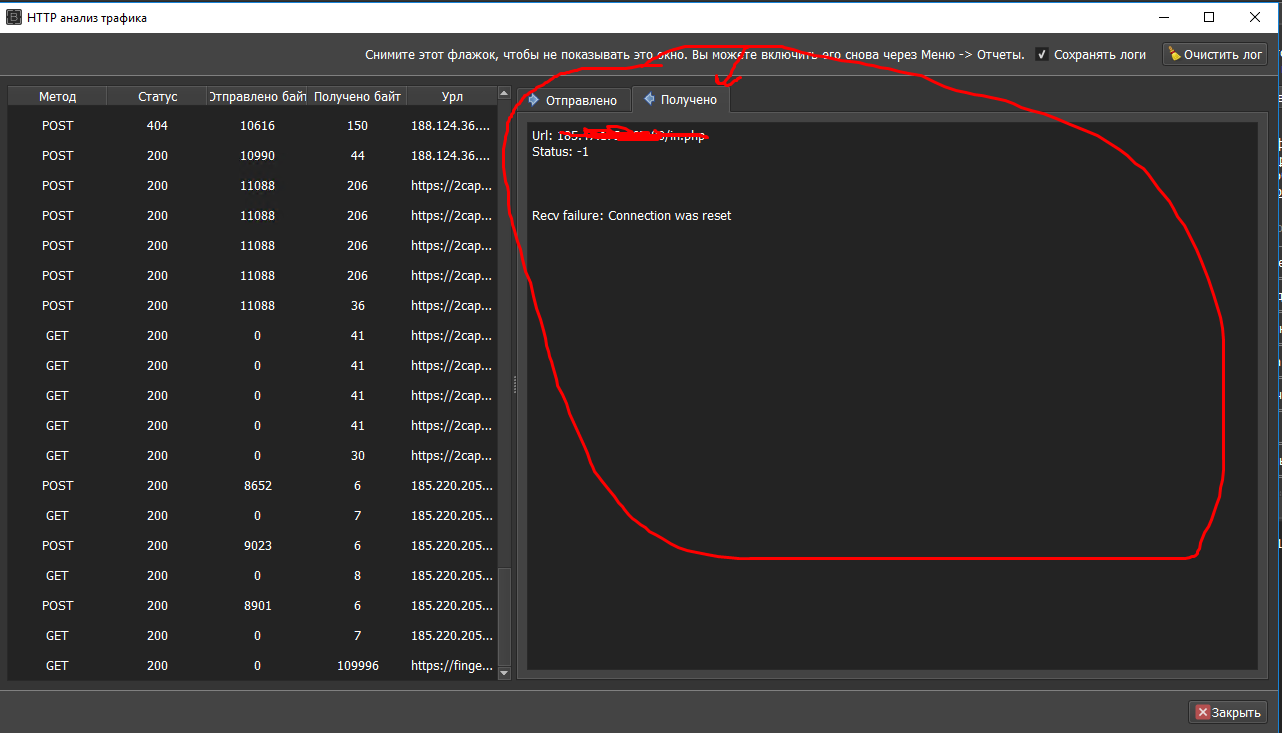The height and width of the screenshot is (733, 1282).
Task: Click the application icon in the title bar
Action: click(x=14, y=17)
